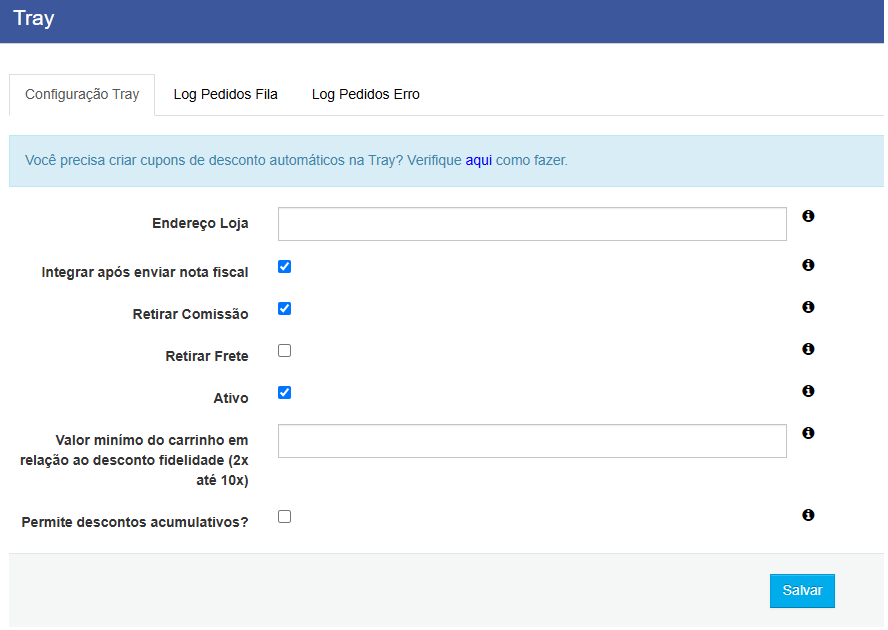
Task: Click the Tray title in the header
Action: 34,19
